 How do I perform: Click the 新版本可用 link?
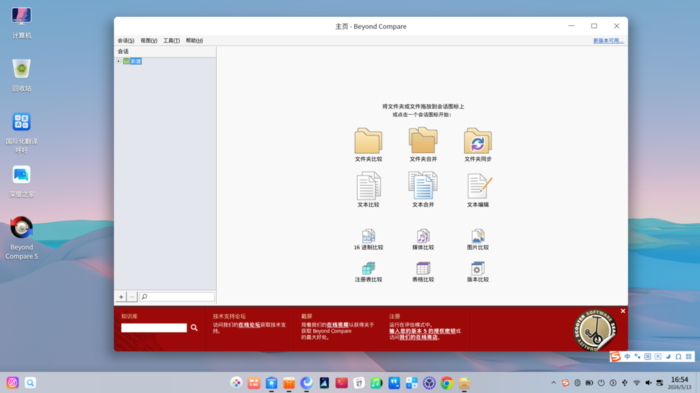[x=608, y=41]
